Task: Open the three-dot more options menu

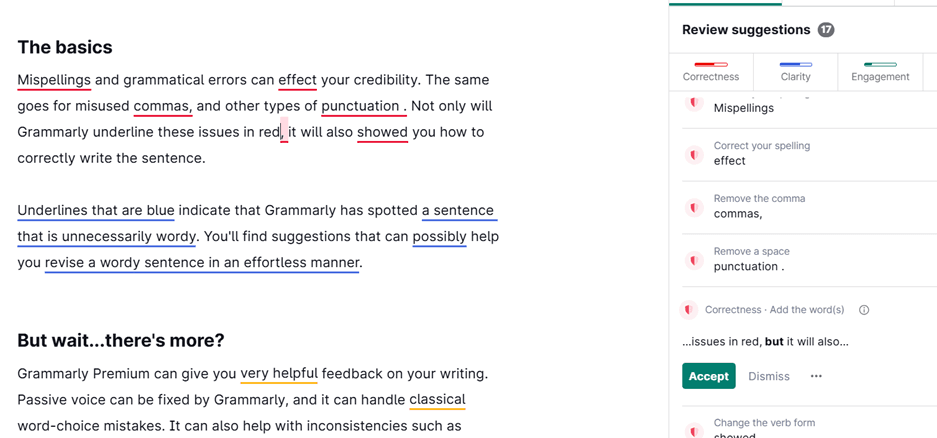Action: click(816, 376)
